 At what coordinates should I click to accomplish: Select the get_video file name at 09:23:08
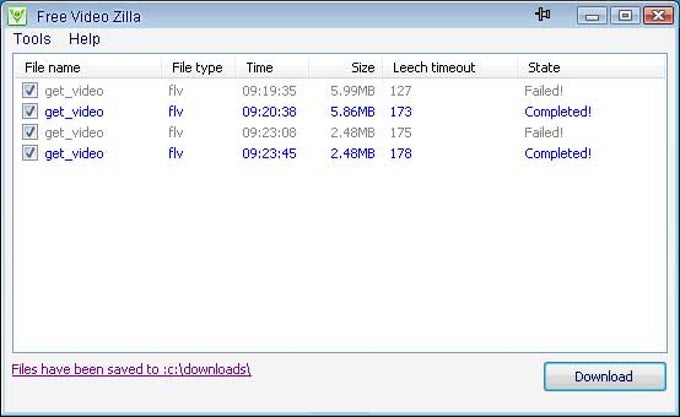74,133
